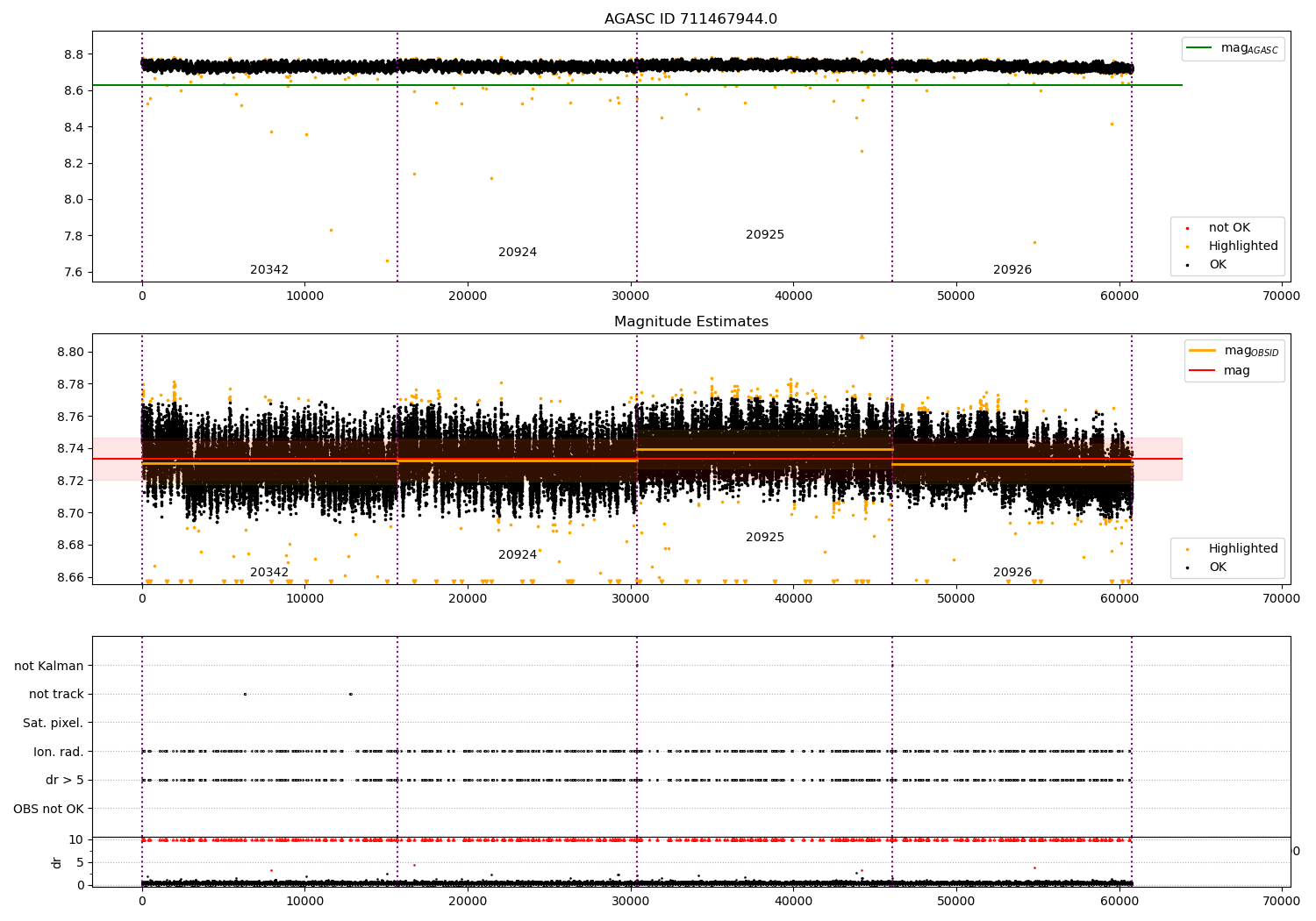Image resolution: width=1316 pixels, height=921 pixels.
Task: Click the 8.2 y-axis tick in top panel
Action: [x=73, y=163]
